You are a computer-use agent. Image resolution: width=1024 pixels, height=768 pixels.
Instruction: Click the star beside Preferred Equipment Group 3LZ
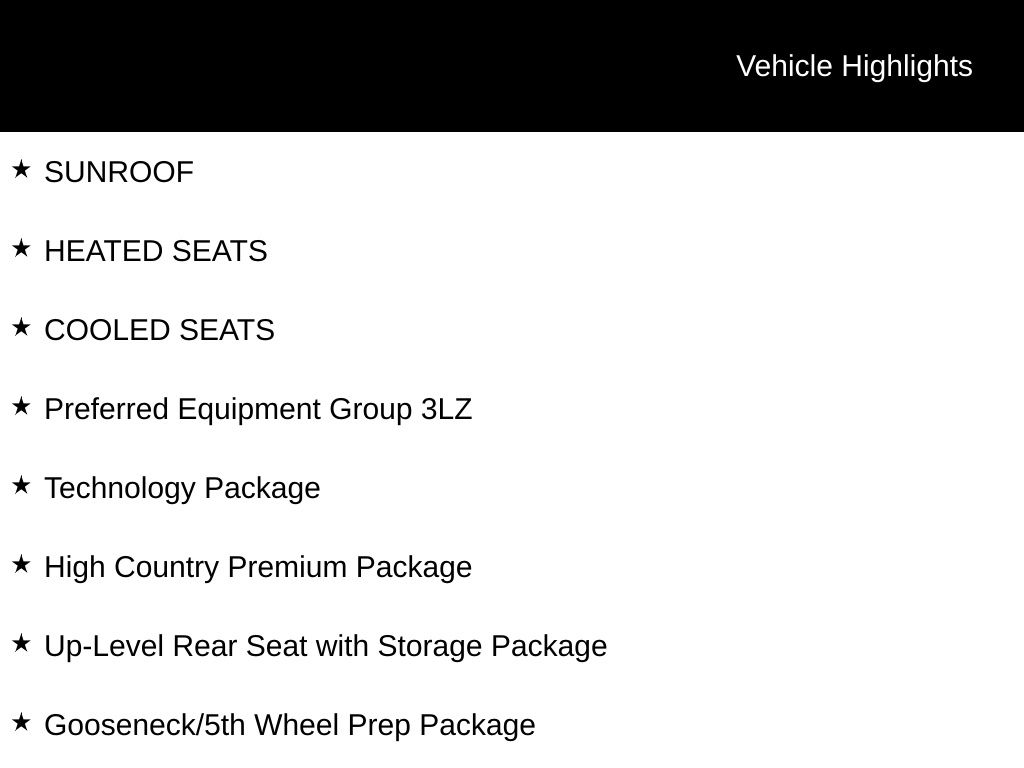pos(22,406)
